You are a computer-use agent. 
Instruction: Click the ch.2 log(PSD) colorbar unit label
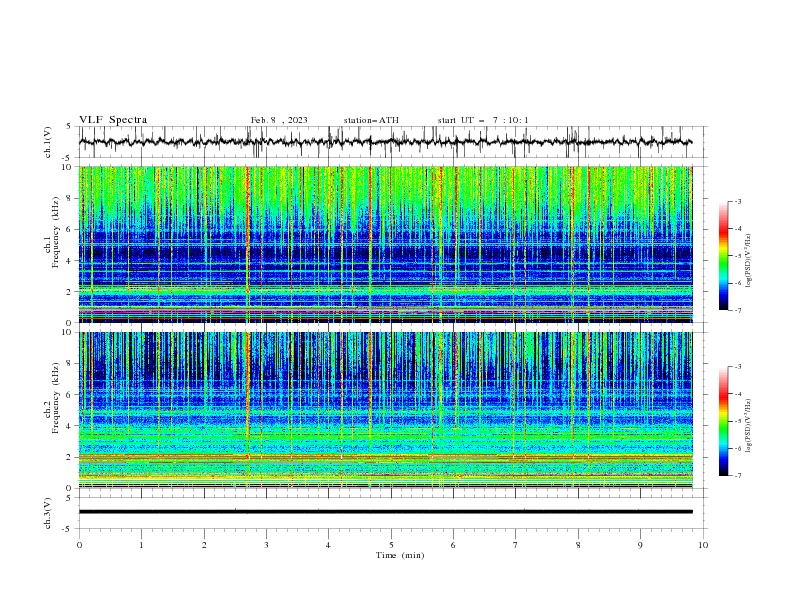[x=748, y=426]
